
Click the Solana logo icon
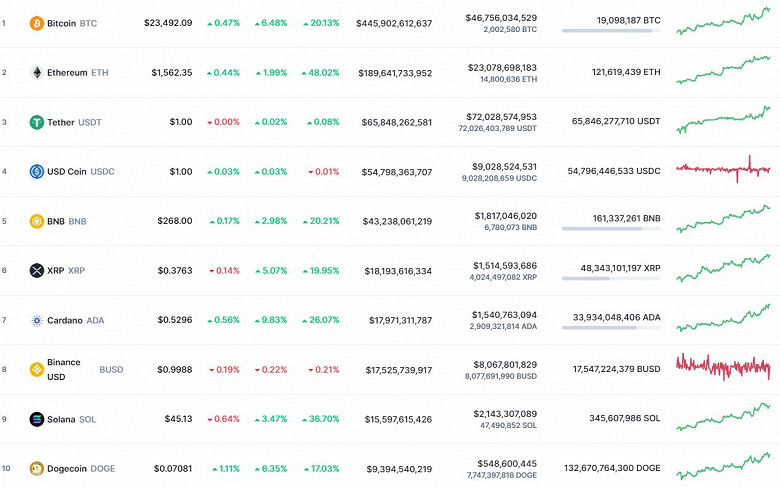click(x=37, y=419)
